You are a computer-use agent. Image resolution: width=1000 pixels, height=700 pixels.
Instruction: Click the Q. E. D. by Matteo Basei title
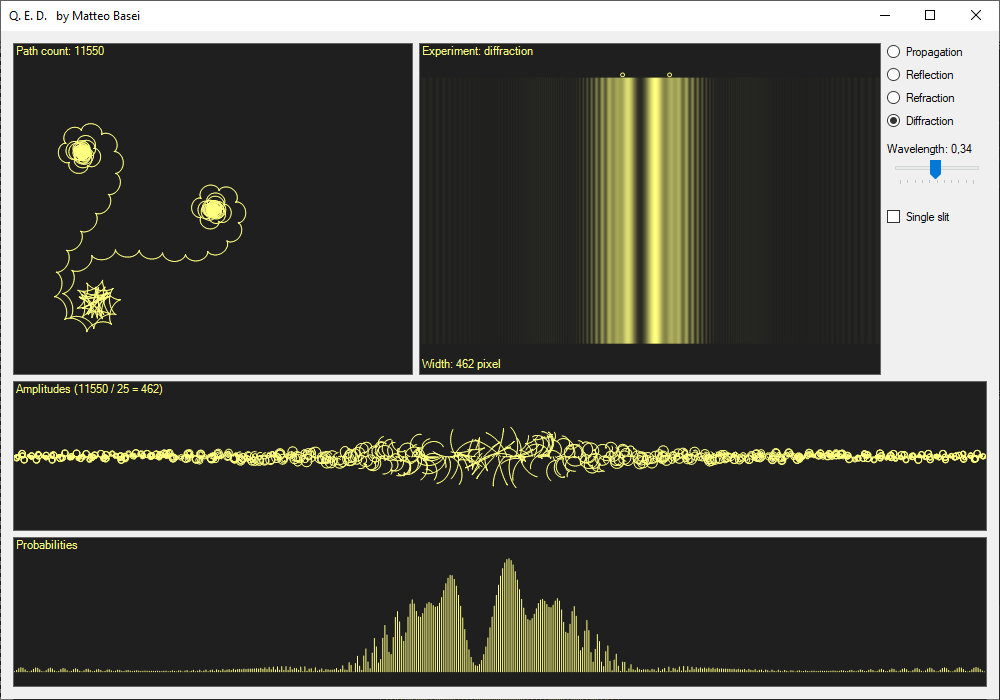point(75,16)
